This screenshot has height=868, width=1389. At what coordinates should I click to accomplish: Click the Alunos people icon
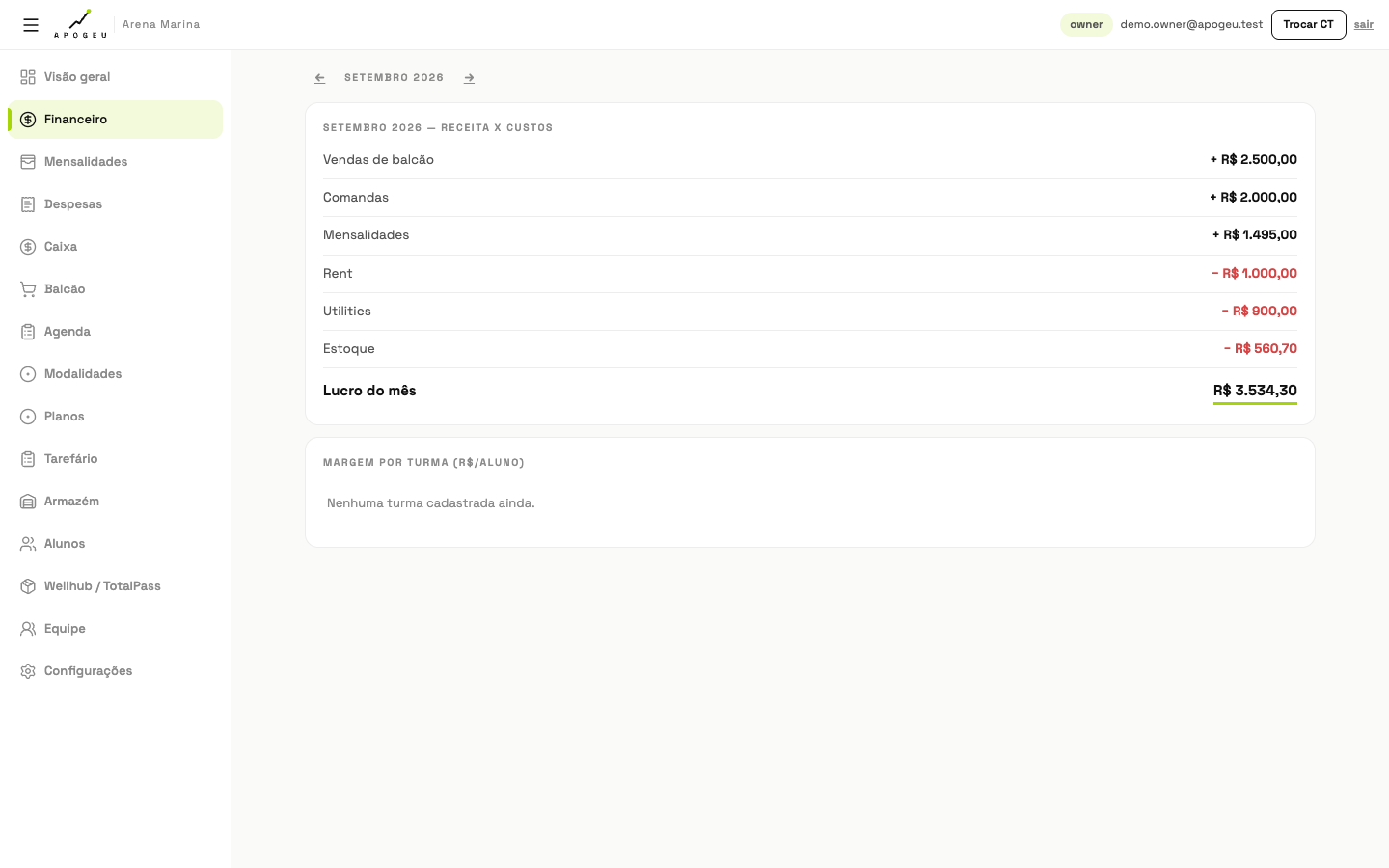tap(28, 544)
